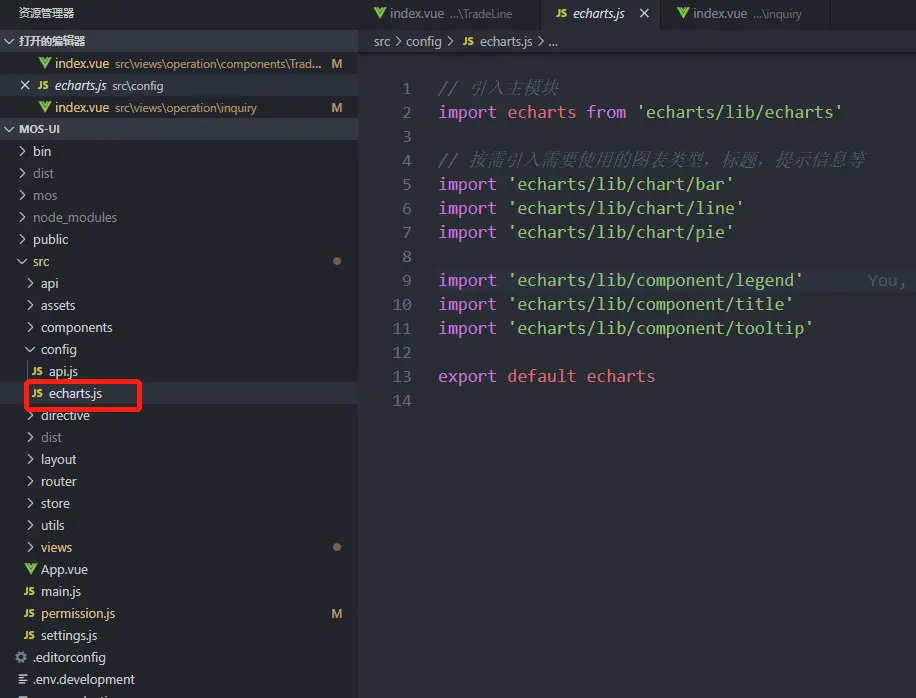Image resolution: width=916 pixels, height=698 pixels.
Task: Click the JS icon of permission.js
Action: click(x=29, y=613)
